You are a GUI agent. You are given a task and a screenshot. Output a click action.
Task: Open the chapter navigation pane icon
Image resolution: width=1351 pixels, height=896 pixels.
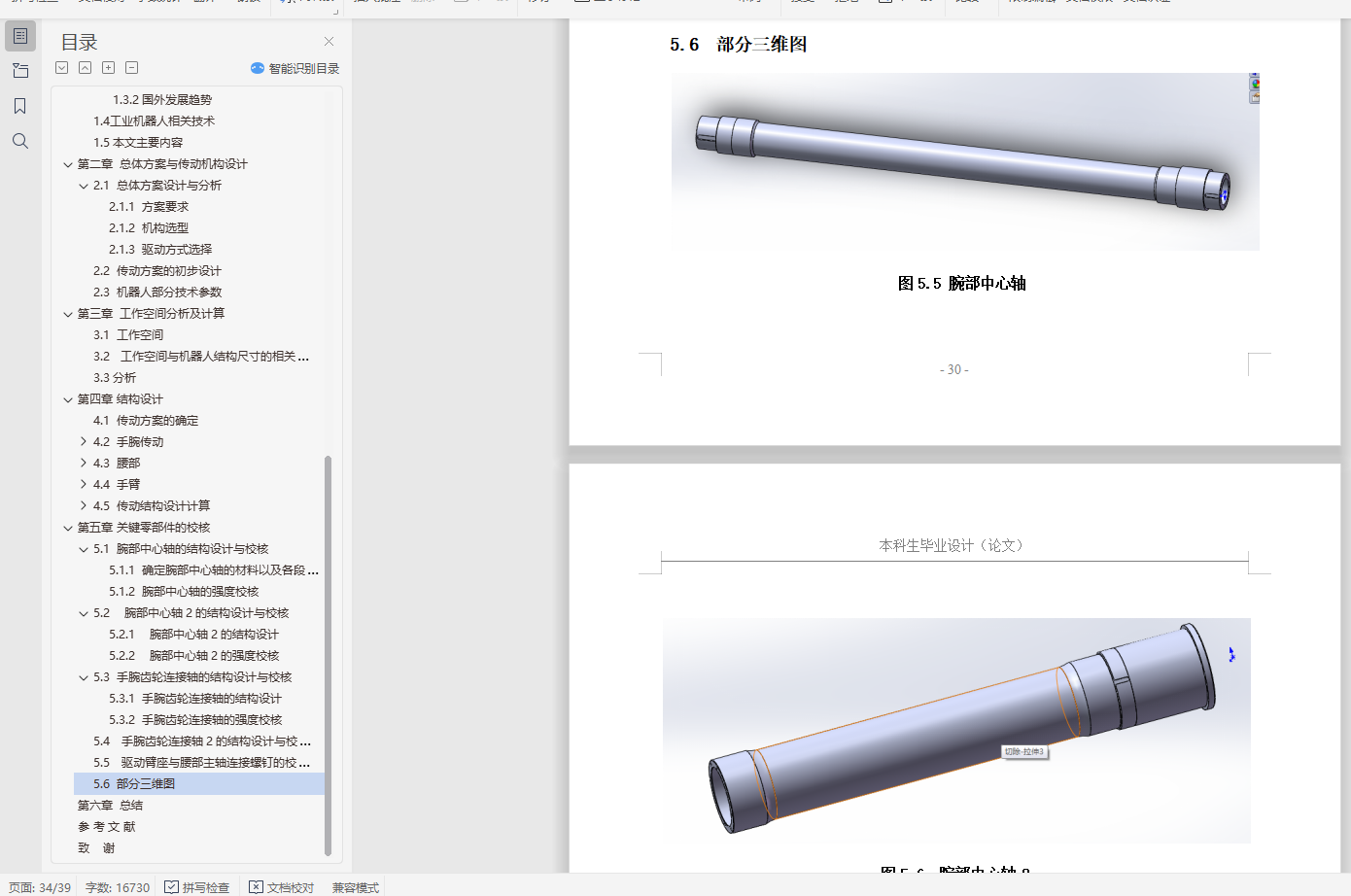point(20,71)
